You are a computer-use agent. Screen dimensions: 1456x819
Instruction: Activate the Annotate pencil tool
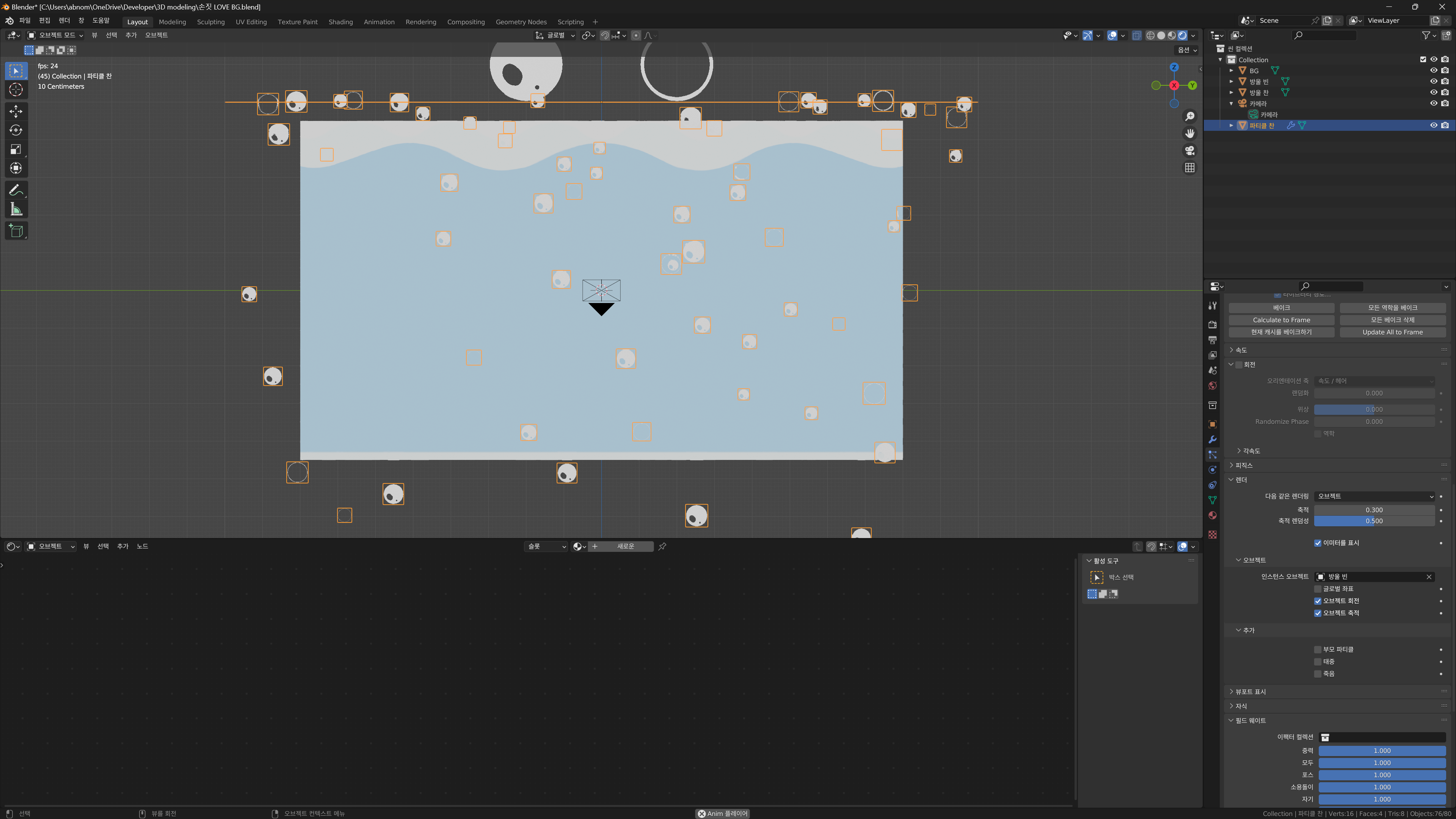tap(16, 190)
